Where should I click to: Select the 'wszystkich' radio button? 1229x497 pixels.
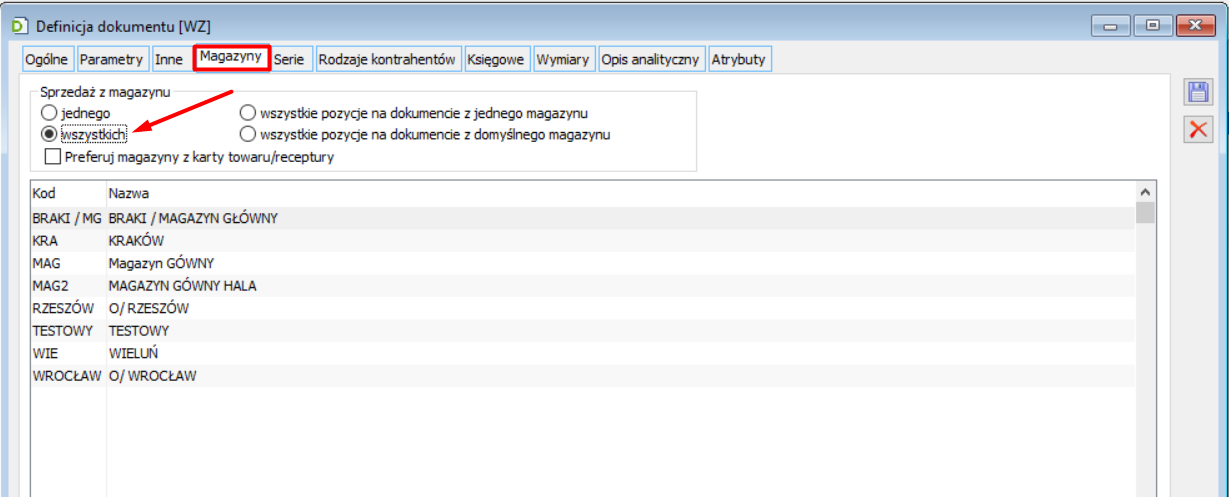(48, 133)
